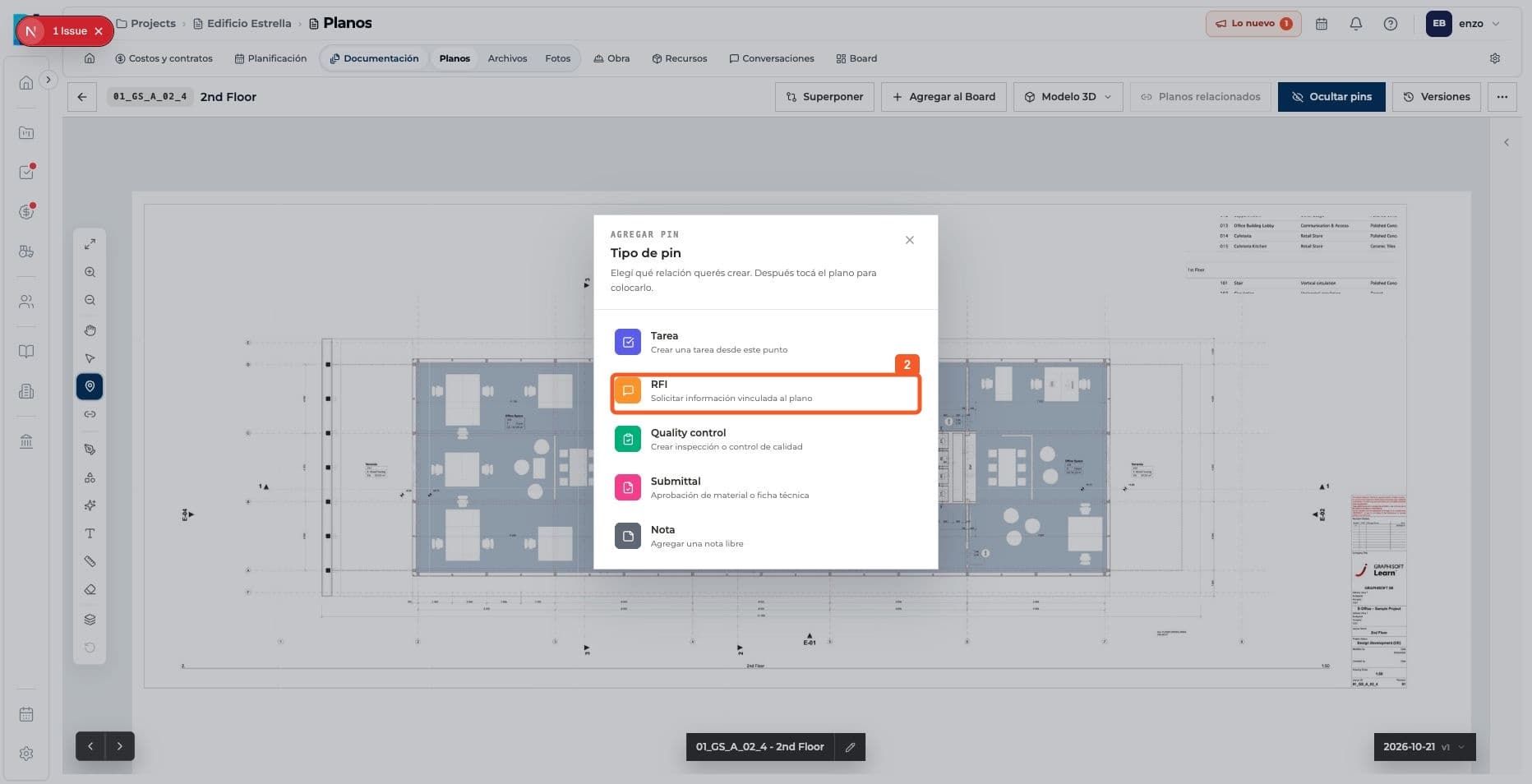Open the 2026-10-21 version dropdown
The width and height of the screenshot is (1532, 784).
(x=1424, y=747)
